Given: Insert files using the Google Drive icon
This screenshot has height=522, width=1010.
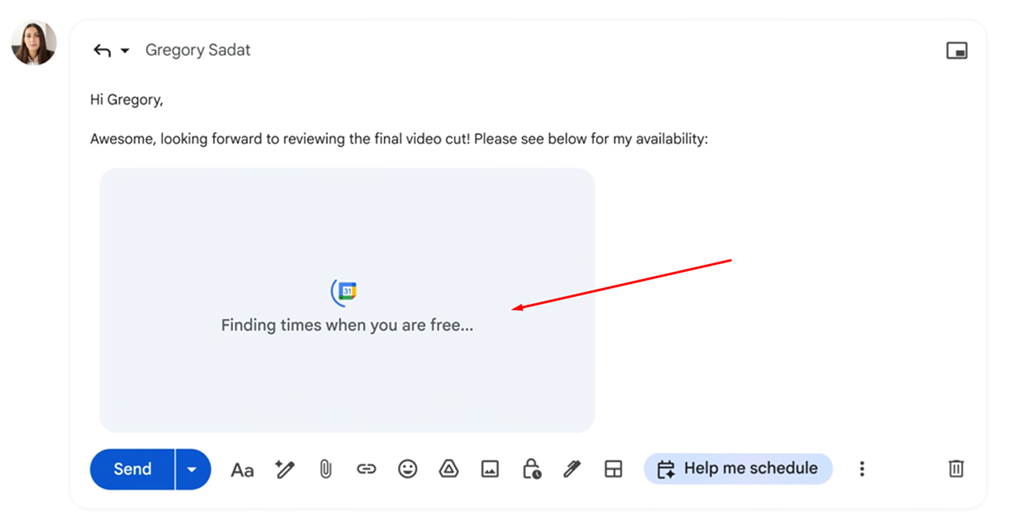Looking at the screenshot, I should pyautogui.click(x=449, y=469).
